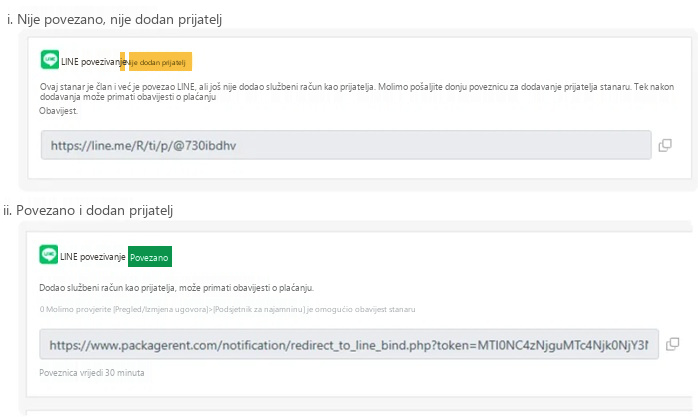Click text 'Dodao službeni račun kao prijatelja'
The width and height of the screenshot is (698, 417).
pyautogui.click(x=107, y=288)
